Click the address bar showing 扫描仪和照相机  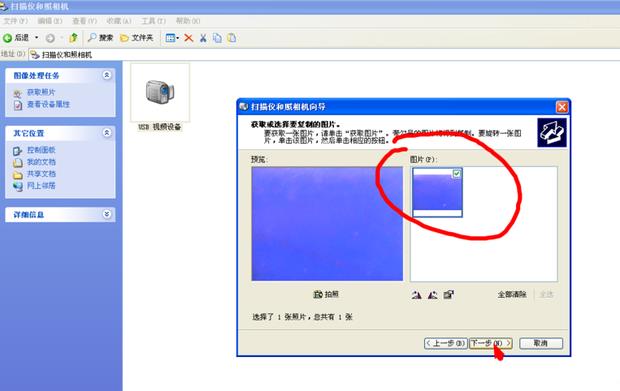click(x=324, y=55)
